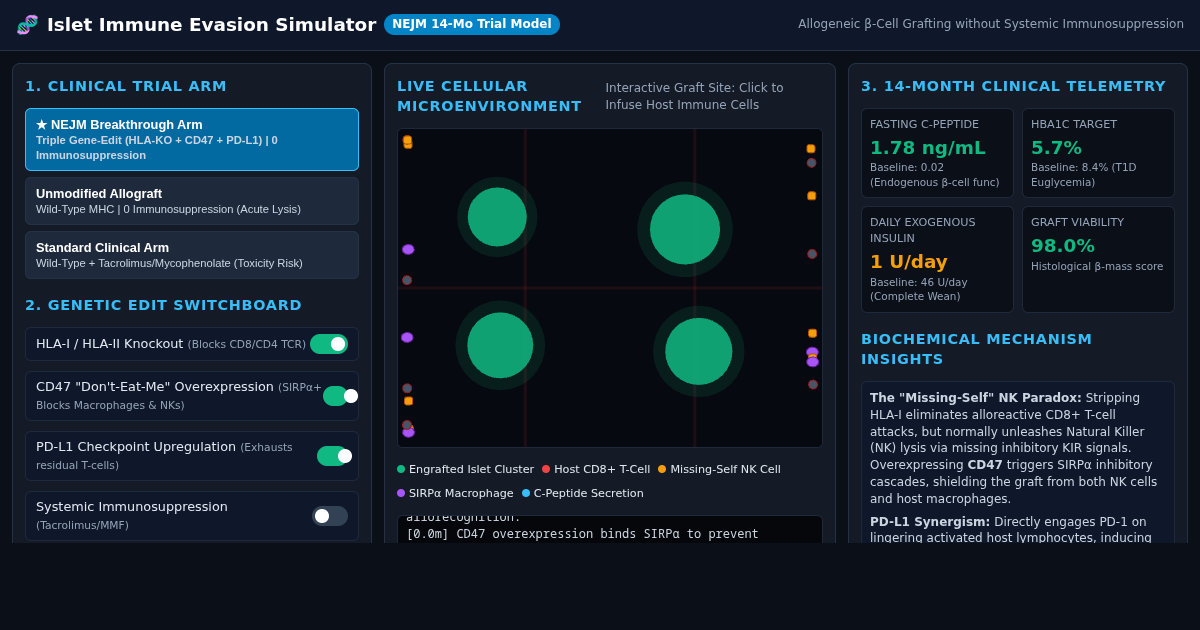Pick the Standard Clinical Arm option
The image size is (1200, 630).
click(x=192, y=255)
